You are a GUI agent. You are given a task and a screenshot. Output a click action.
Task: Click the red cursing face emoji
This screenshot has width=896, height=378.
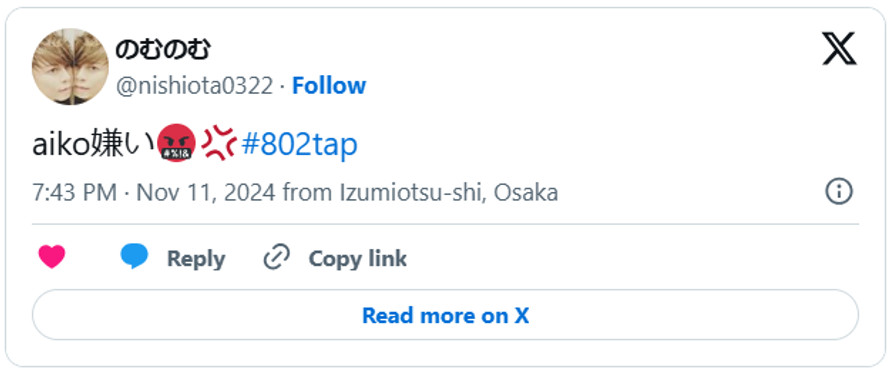(x=176, y=143)
